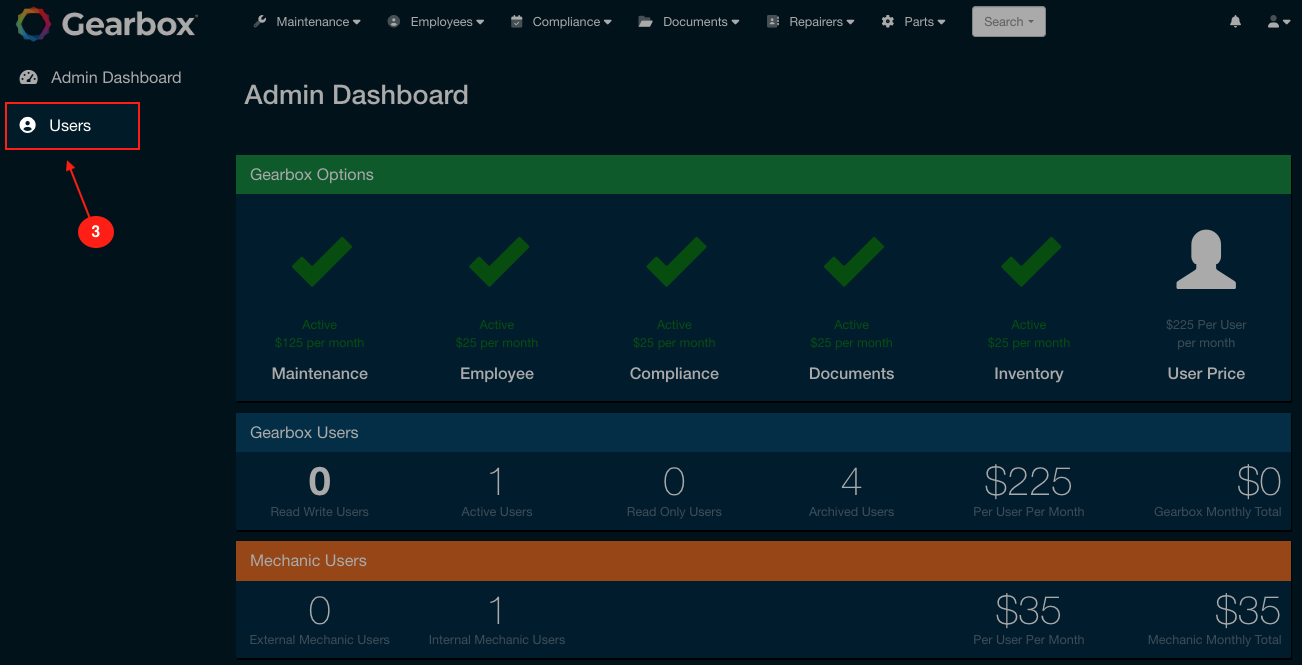This screenshot has width=1302, height=665.
Task: Open Users in the sidebar
Action: click(x=72, y=126)
